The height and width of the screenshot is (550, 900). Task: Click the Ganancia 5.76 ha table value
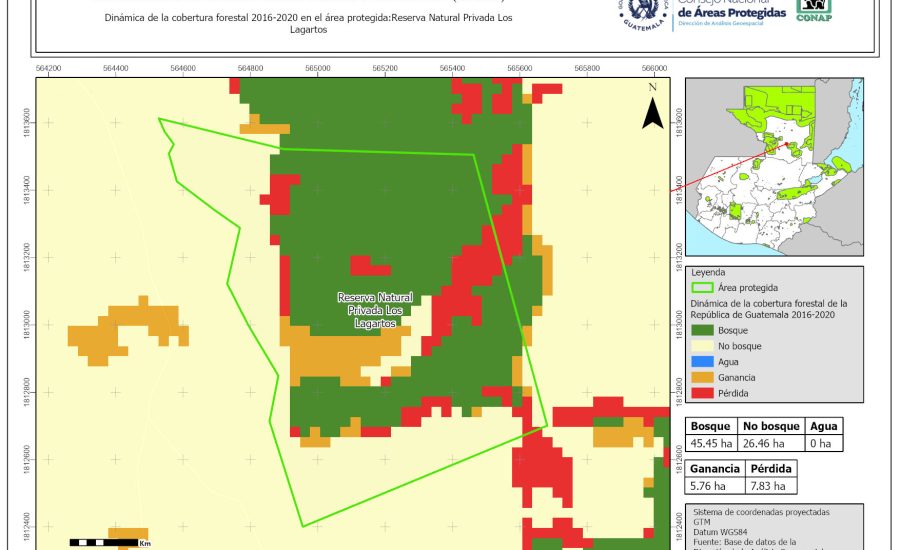pyautogui.click(x=714, y=486)
